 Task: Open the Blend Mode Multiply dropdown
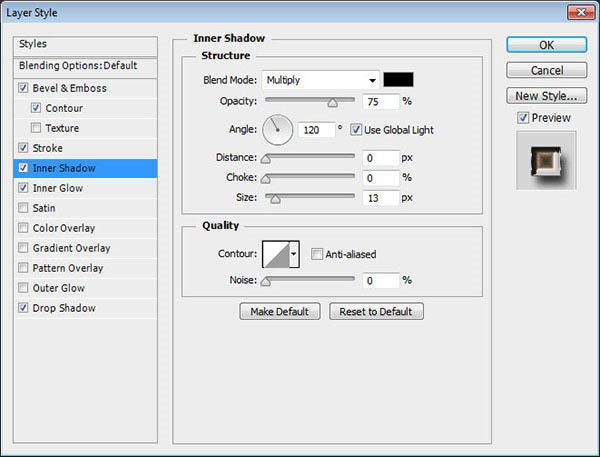(x=321, y=80)
